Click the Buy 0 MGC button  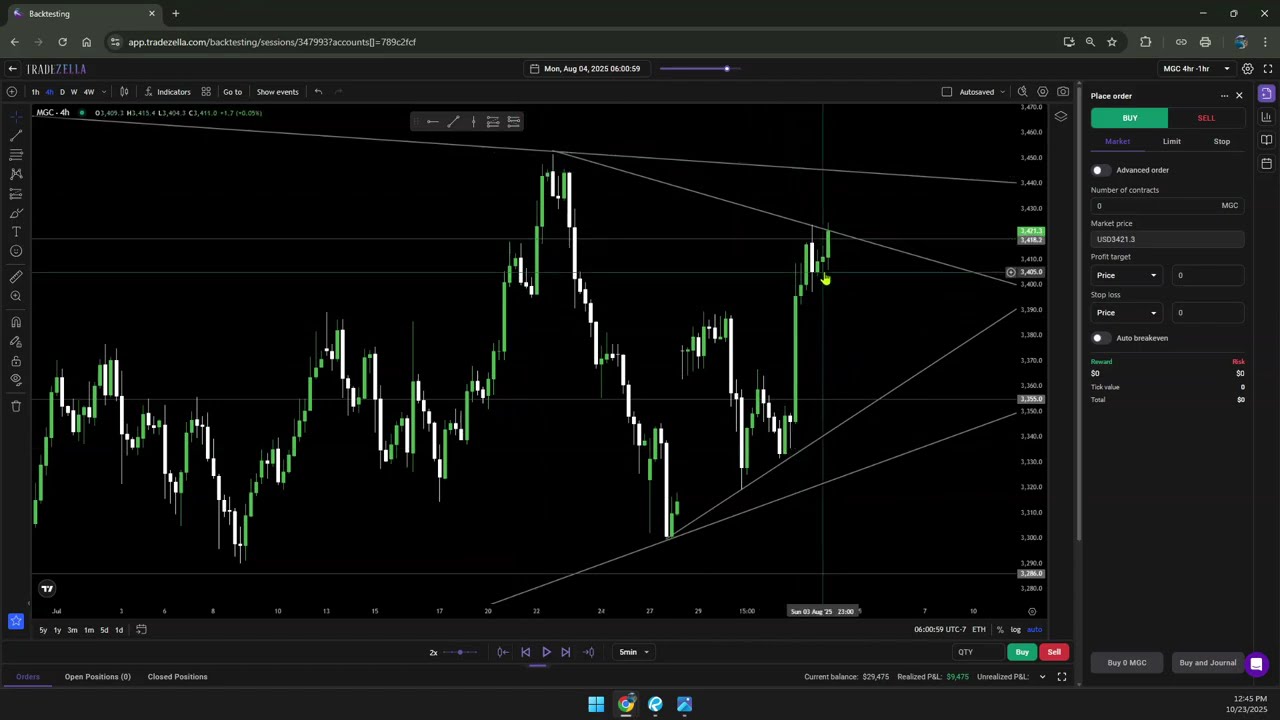(1127, 663)
